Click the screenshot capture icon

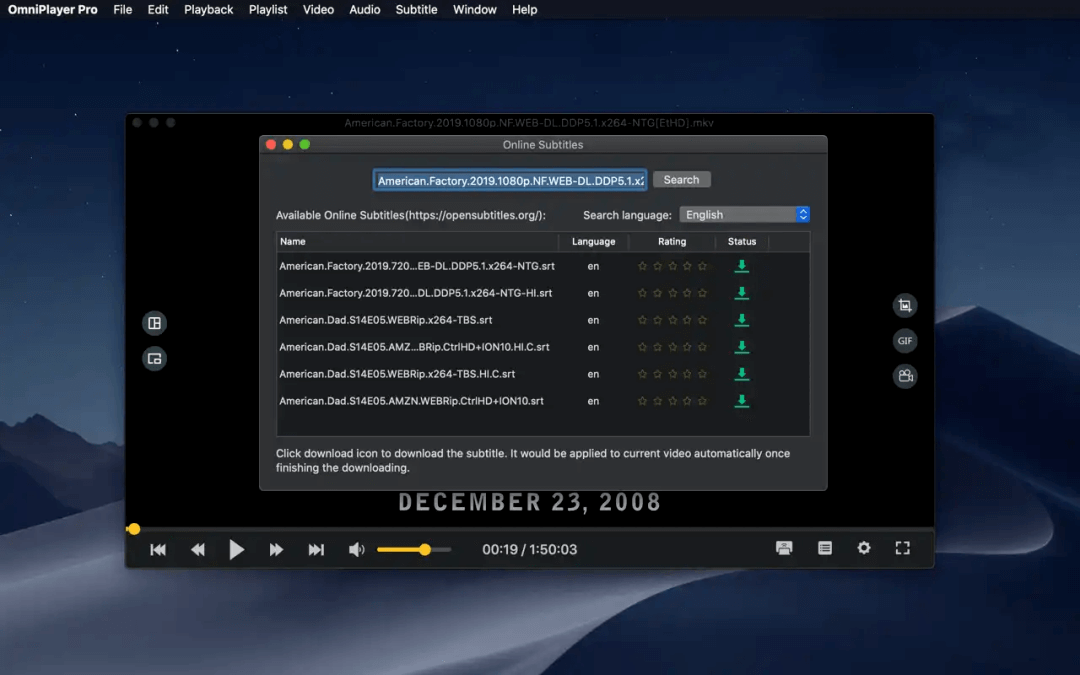[905, 306]
